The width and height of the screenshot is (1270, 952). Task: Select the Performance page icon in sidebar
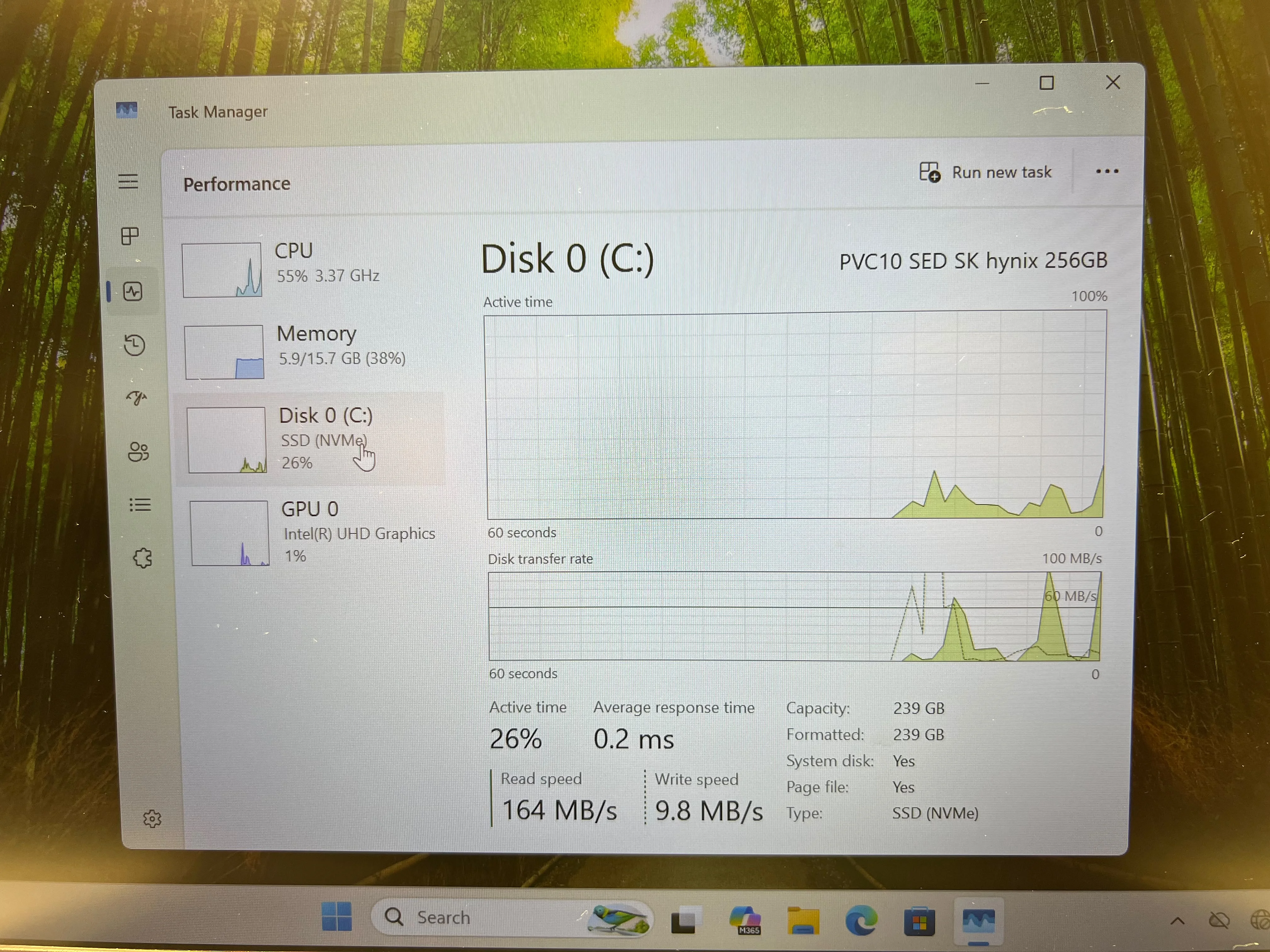coord(133,292)
